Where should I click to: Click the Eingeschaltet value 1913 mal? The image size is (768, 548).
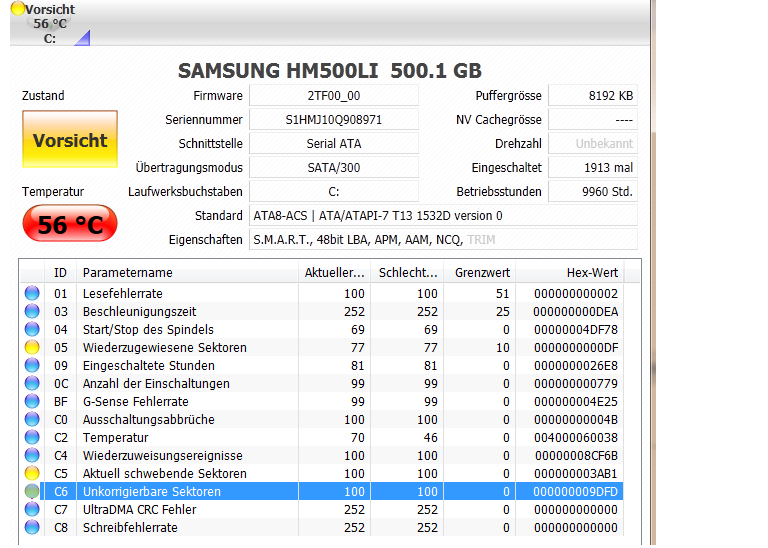pyautogui.click(x=593, y=167)
